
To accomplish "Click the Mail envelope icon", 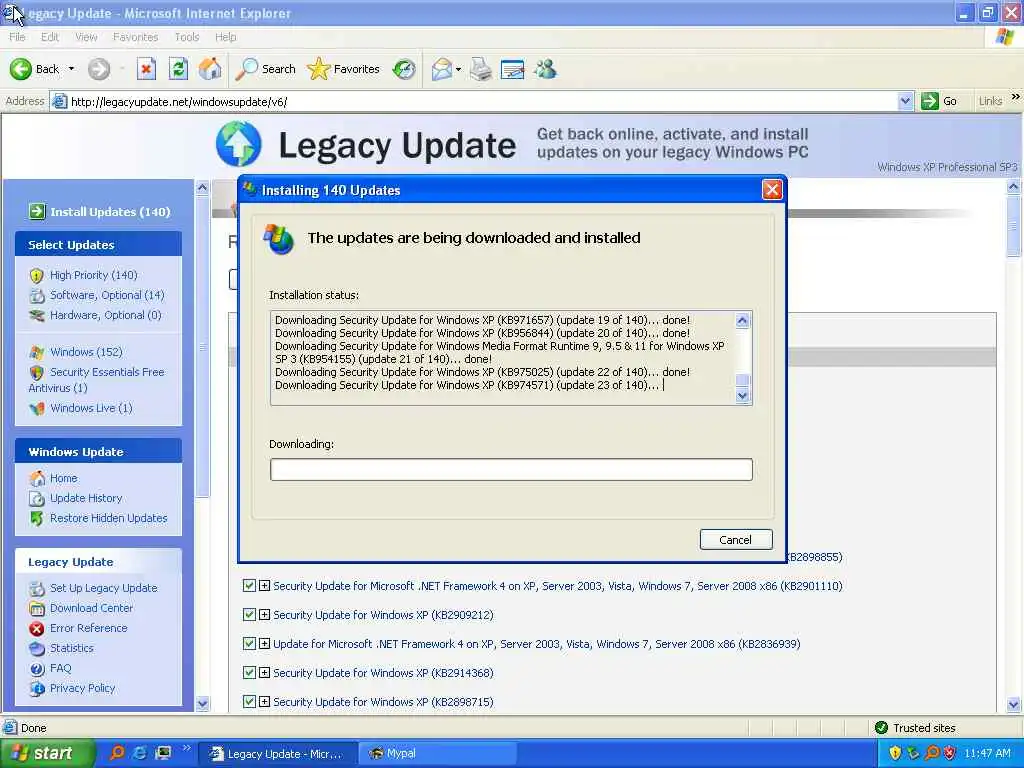I will tap(442, 69).
